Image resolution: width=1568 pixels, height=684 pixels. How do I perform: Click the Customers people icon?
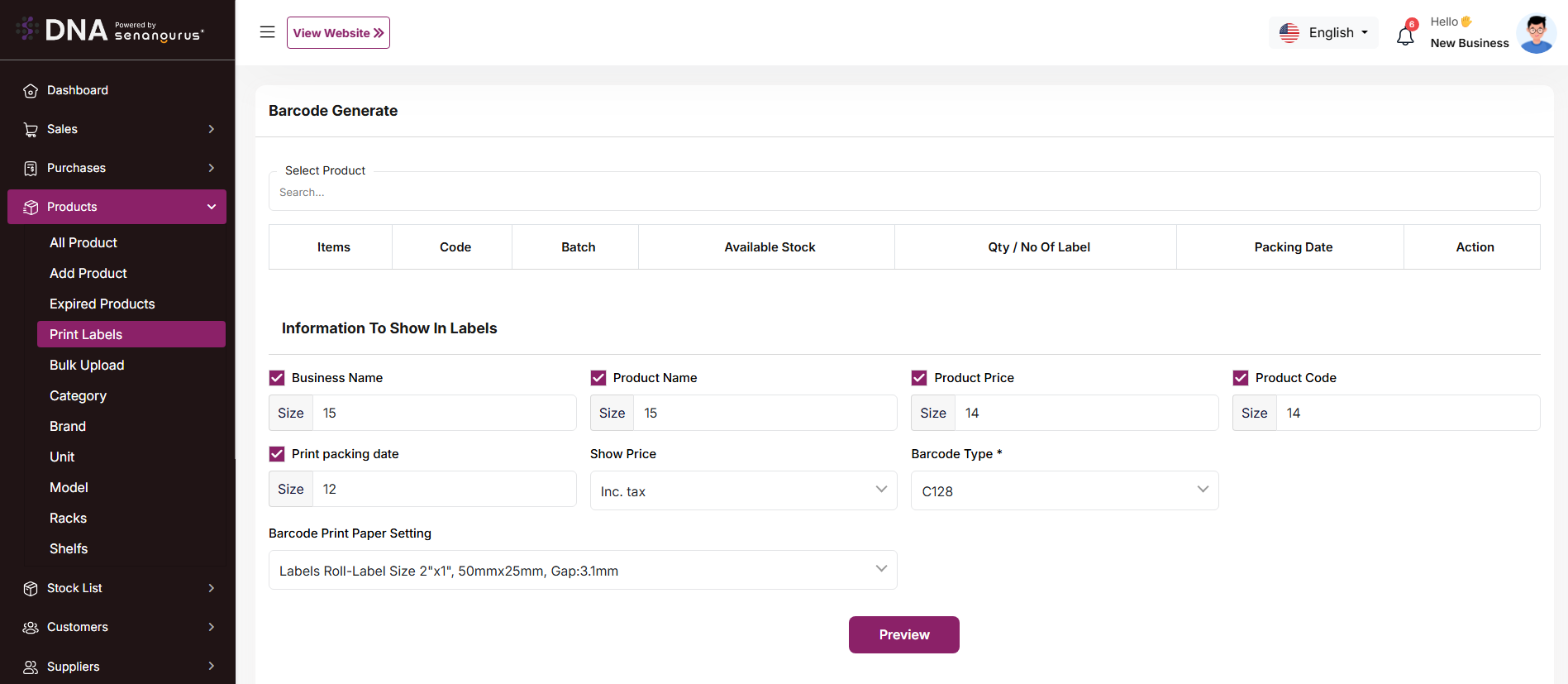point(31,628)
